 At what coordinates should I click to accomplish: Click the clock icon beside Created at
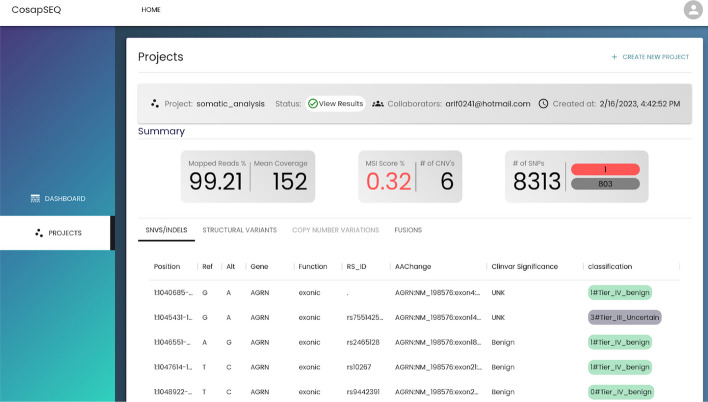(543, 103)
